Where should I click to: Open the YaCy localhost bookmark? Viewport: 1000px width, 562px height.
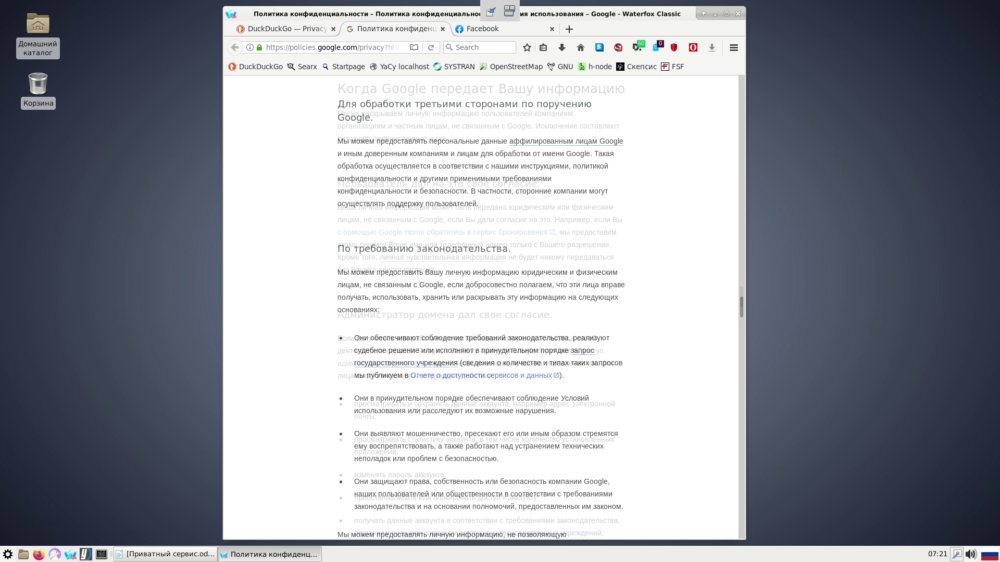click(x=399, y=66)
